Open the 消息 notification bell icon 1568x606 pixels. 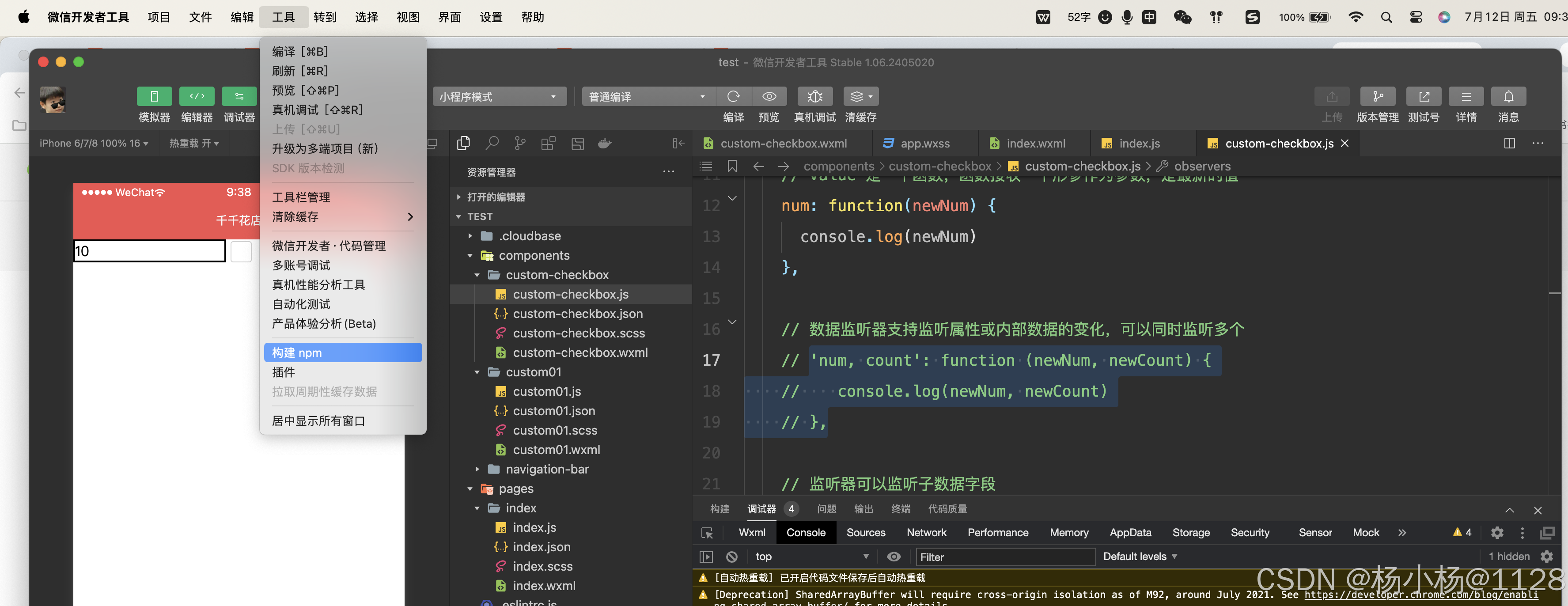pos(1508,96)
